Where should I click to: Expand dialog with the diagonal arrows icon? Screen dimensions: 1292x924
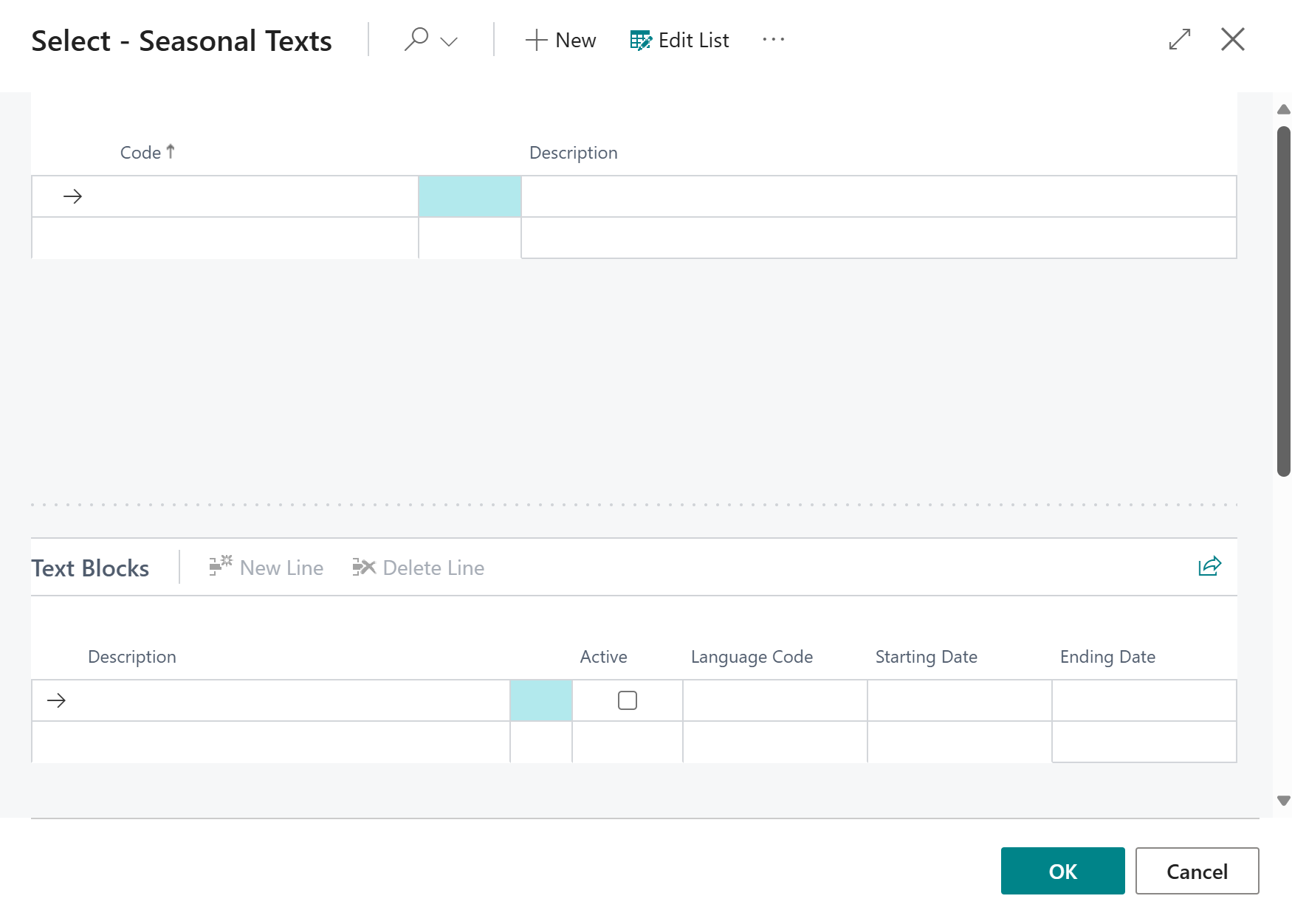pyautogui.click(x=1179, y=39)
